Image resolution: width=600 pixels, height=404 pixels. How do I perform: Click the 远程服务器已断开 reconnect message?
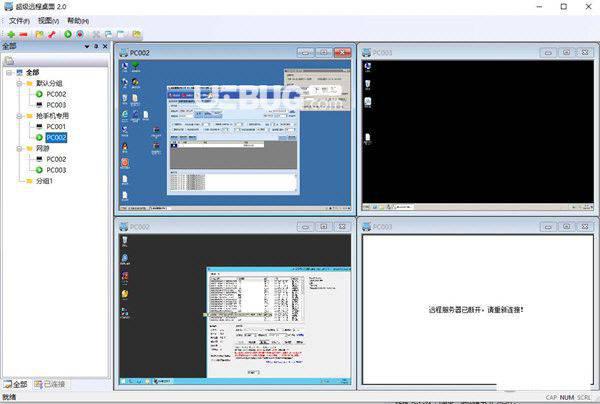(476, 310)
